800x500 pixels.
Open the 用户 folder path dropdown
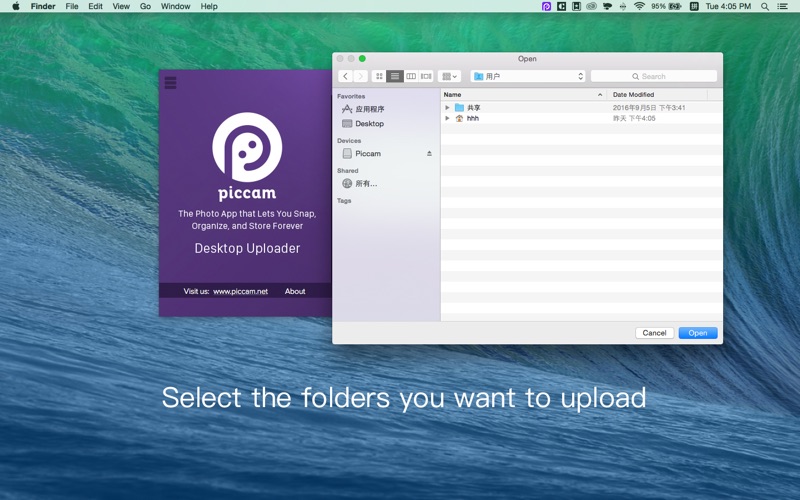coord(528,76)
